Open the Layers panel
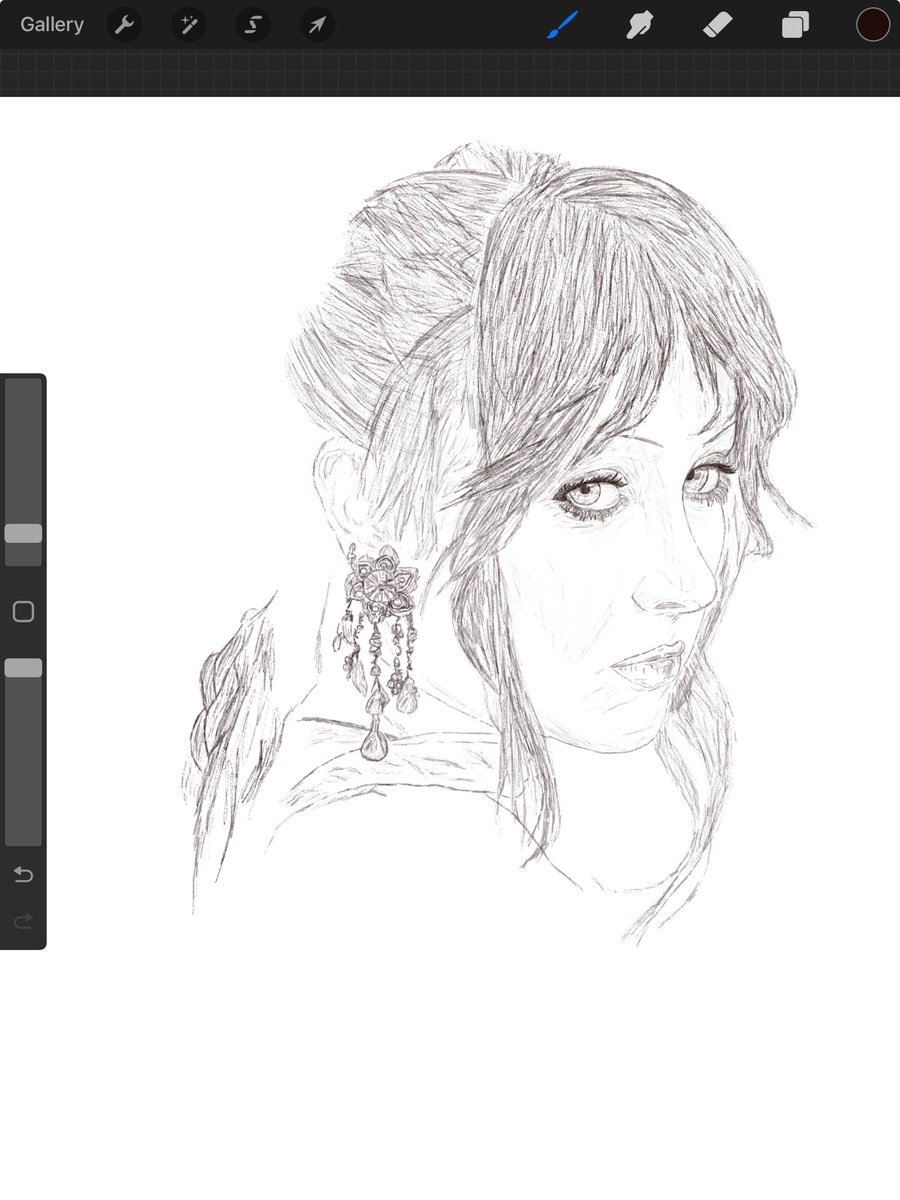 (795, 25)
